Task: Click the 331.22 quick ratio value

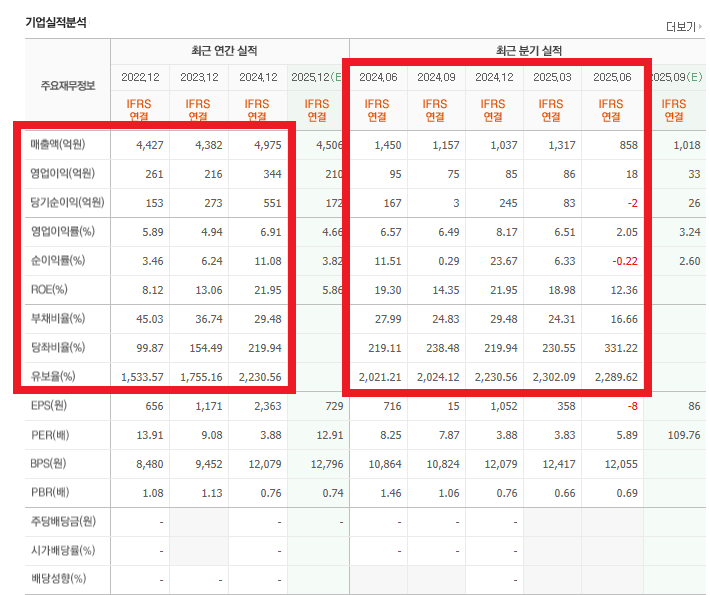Action: (x=621, y=348)
